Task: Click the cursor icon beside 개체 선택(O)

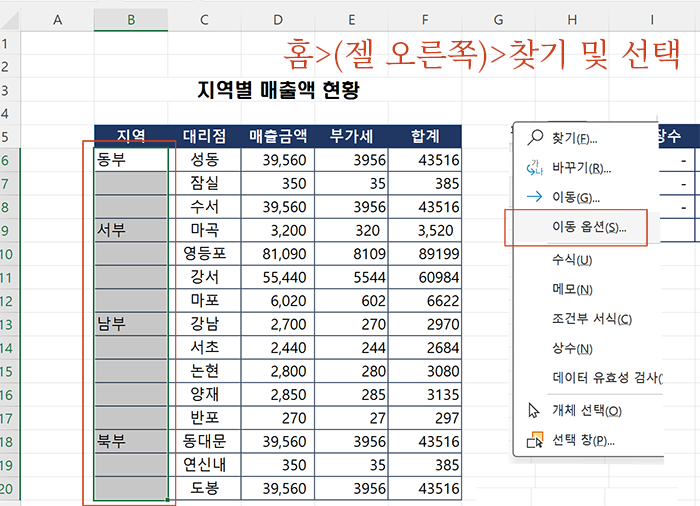Action: pos(534,410)
